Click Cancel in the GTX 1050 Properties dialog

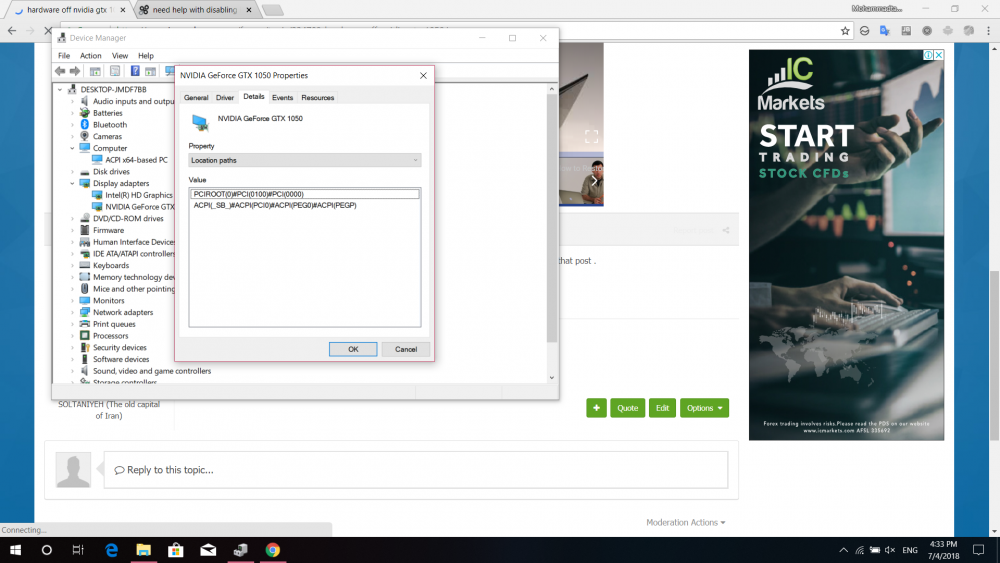click(406, 349)
